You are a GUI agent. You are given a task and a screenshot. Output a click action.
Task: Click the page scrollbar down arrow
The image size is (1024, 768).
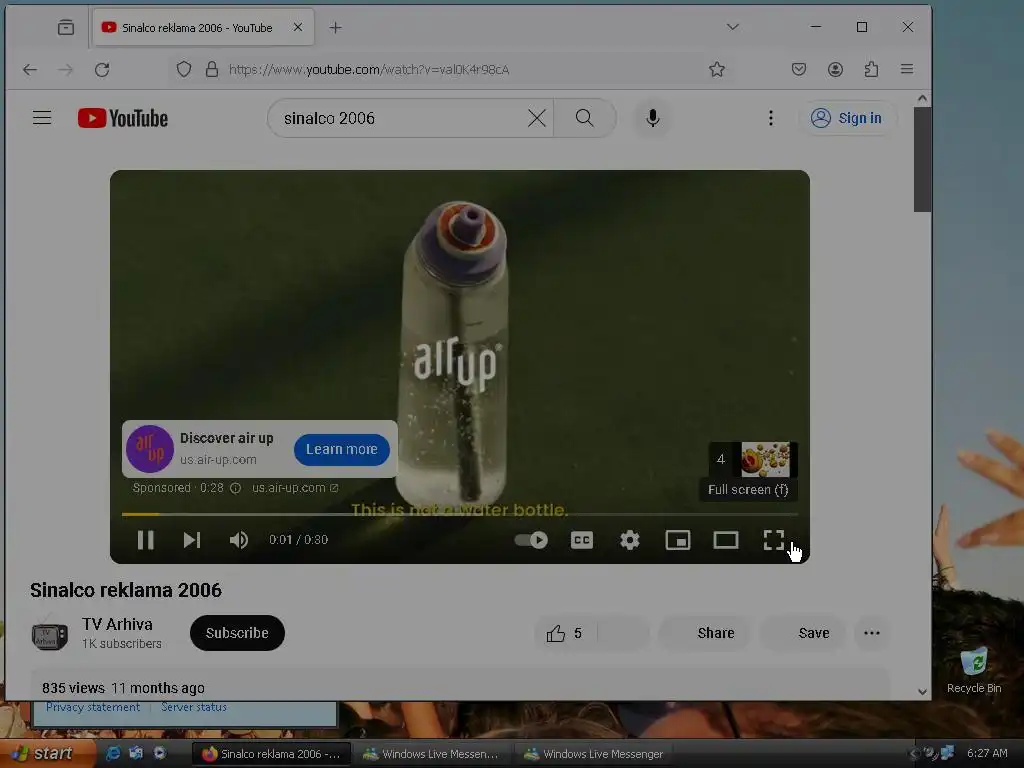click(x=922, y=692)
